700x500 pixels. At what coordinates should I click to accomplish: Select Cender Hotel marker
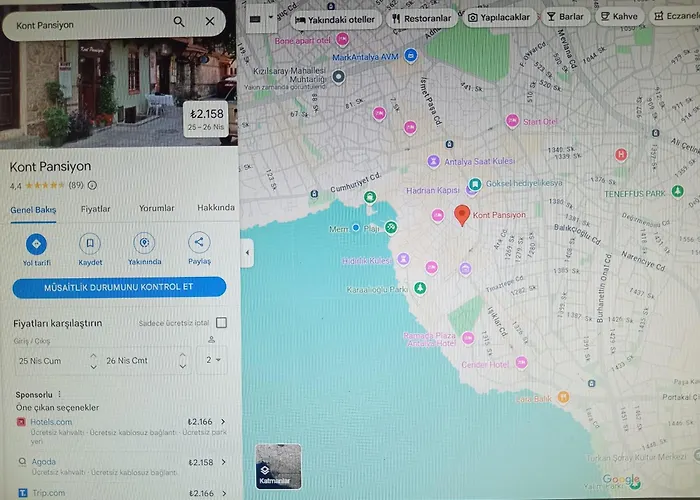tap(521, 362)
